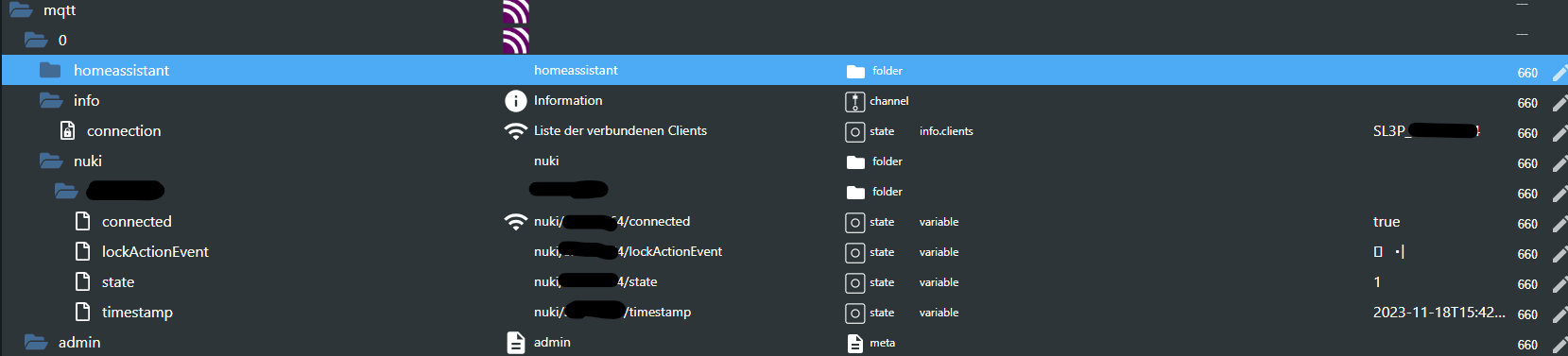Click the meta type icon in admin row
The image size is (1568, 356).
[x=854, y=343]
